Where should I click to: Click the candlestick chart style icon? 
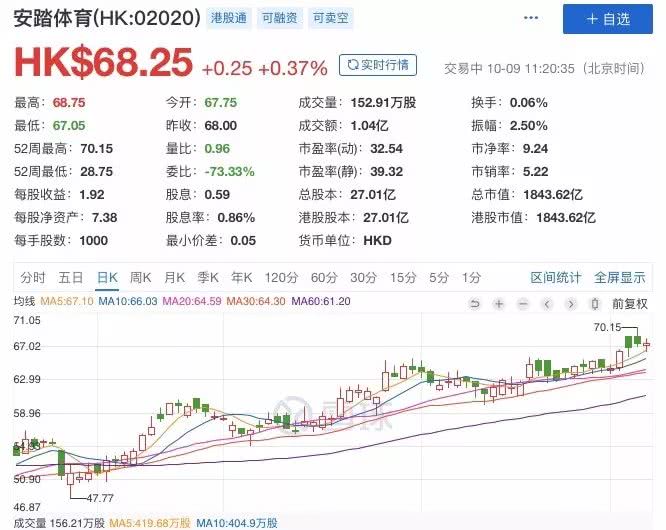595,304
